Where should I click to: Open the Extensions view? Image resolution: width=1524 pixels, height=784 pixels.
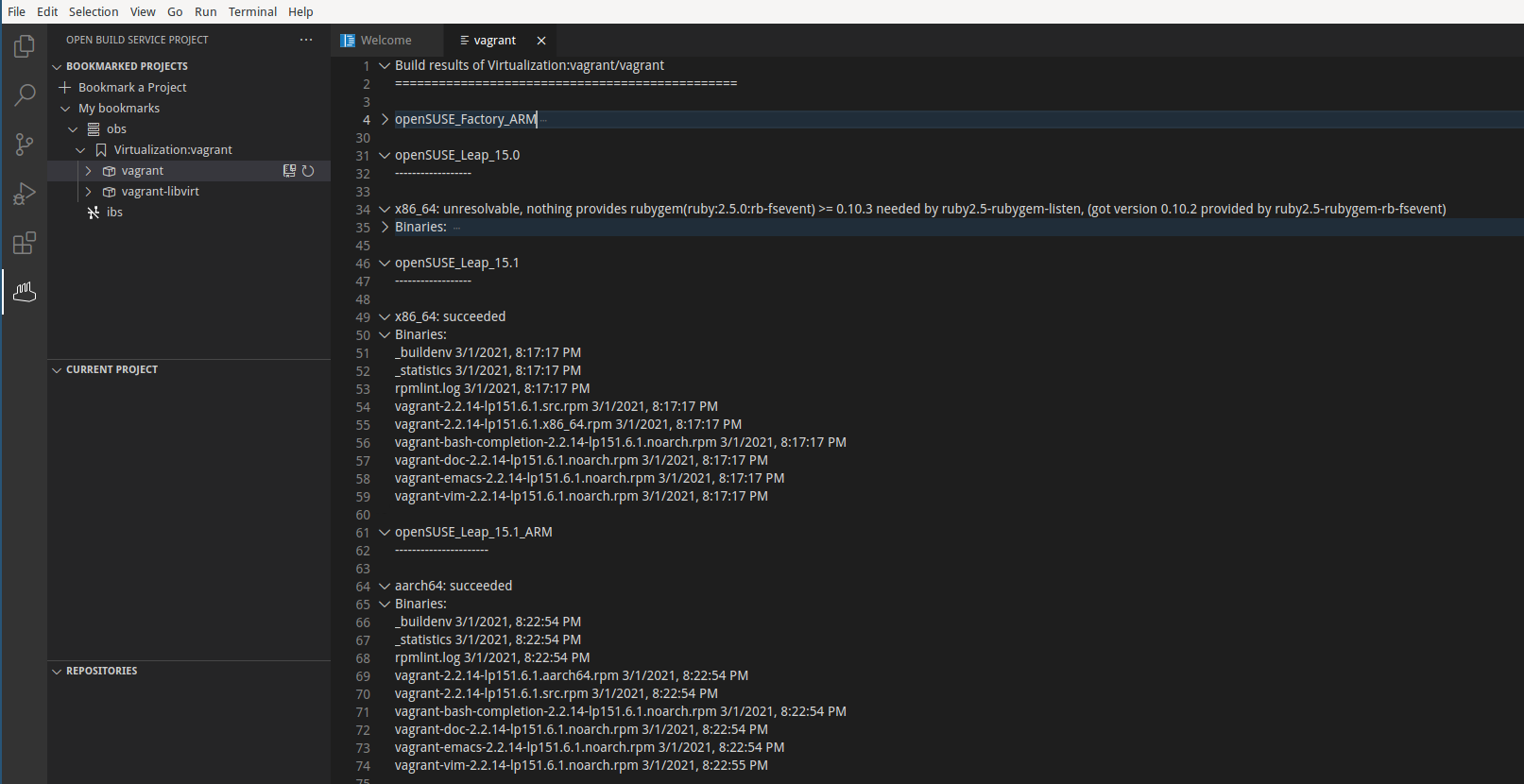click(x=25, y=243)
